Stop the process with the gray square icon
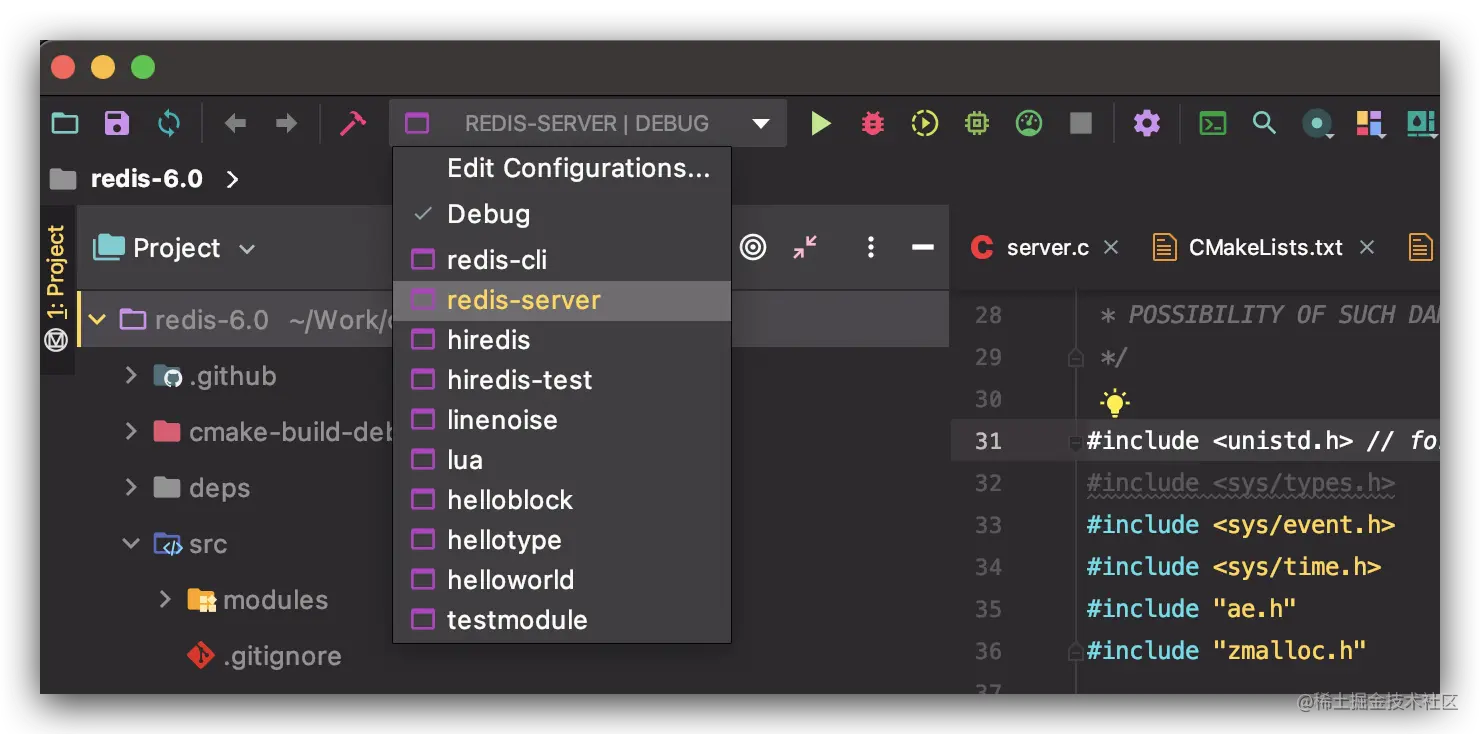 tap(1081, 123)
